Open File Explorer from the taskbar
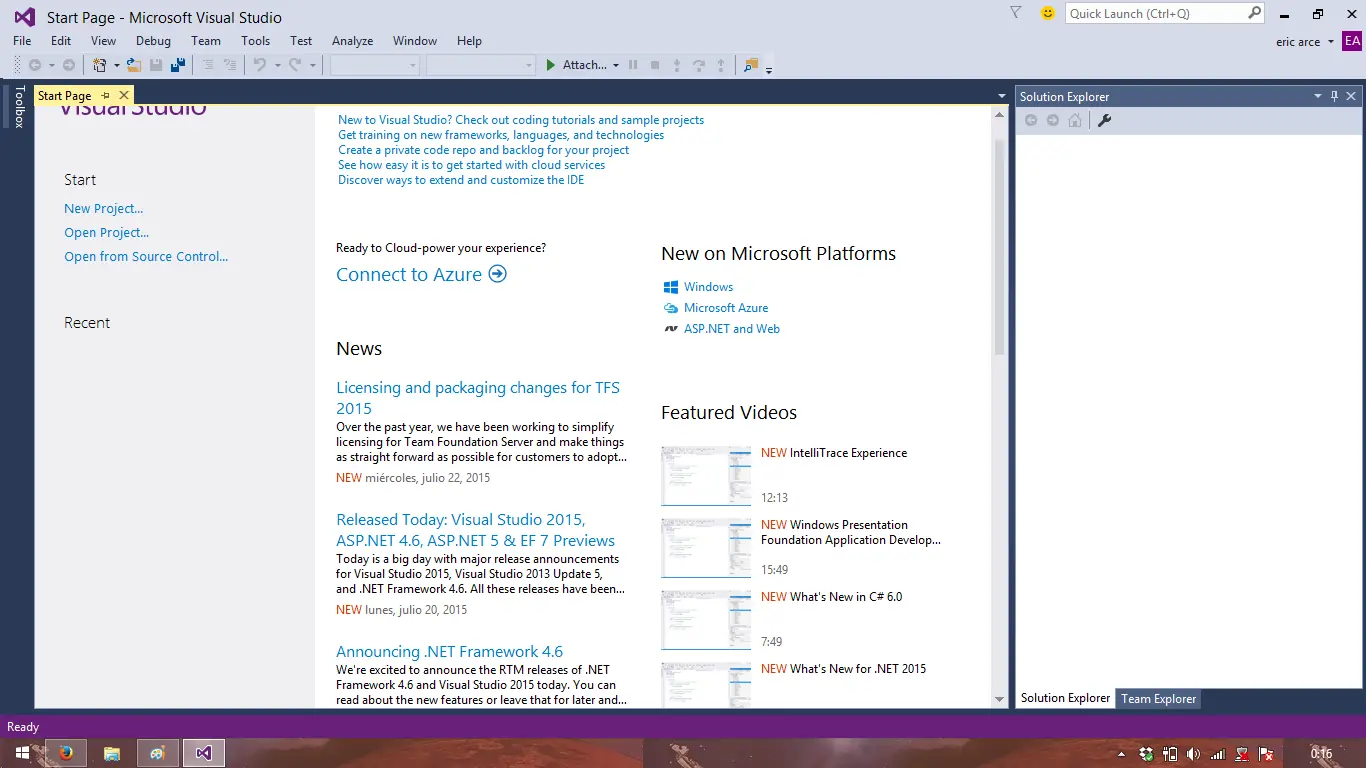Screen dimensions: 1366x768 click(x=112, y=753)
